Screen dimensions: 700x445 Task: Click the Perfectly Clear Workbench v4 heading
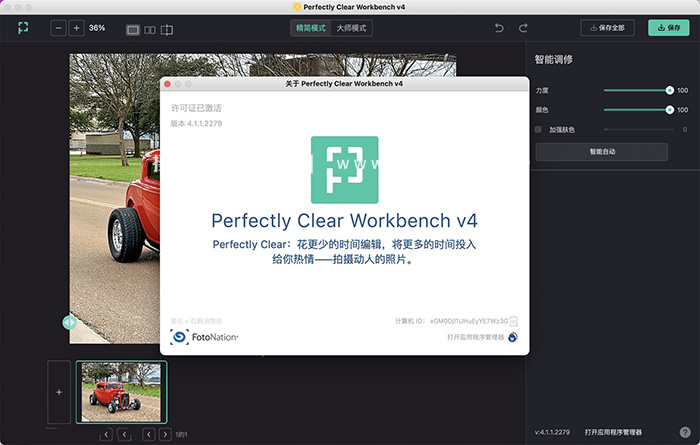[x=345, y=221]
